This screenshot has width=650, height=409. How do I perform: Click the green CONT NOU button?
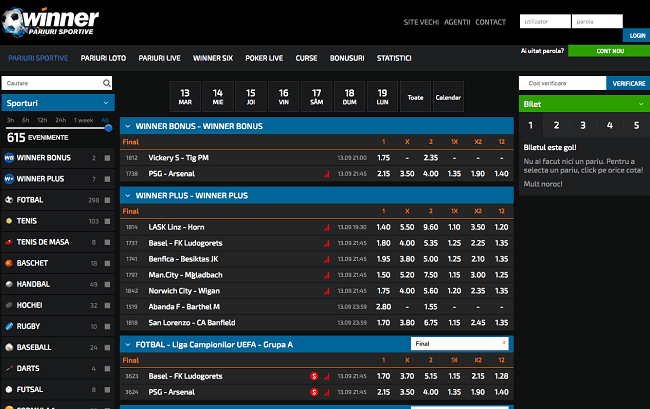[x=609, y=50]
